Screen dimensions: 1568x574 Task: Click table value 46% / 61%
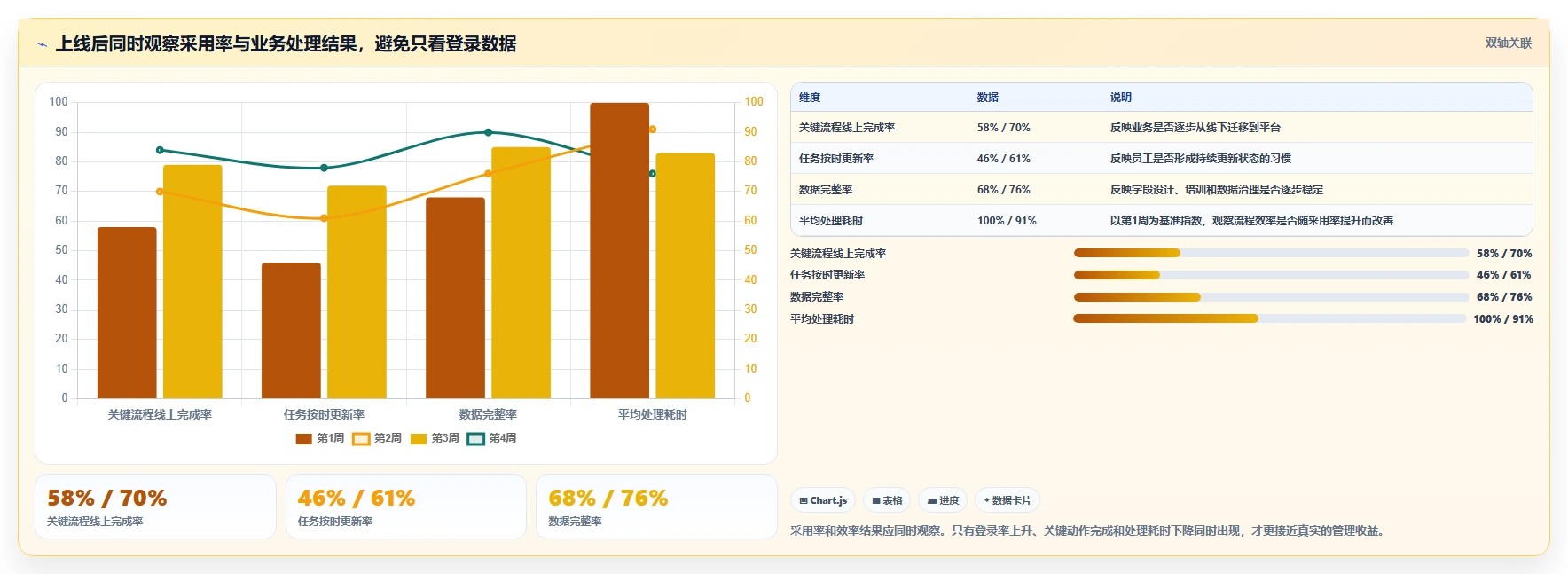tap(1004, 159)
